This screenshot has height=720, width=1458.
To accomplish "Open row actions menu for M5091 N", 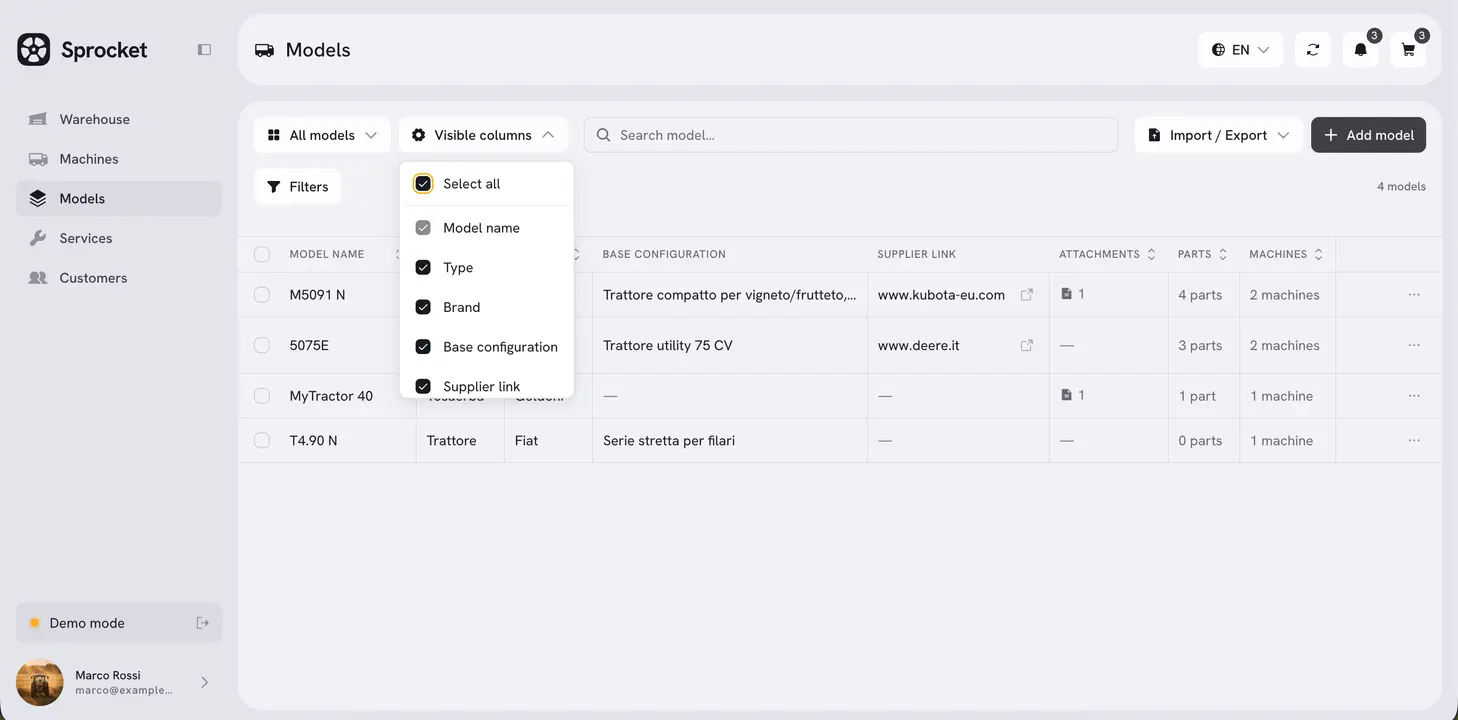I will pyautogui.click(x=1414, y=295).
